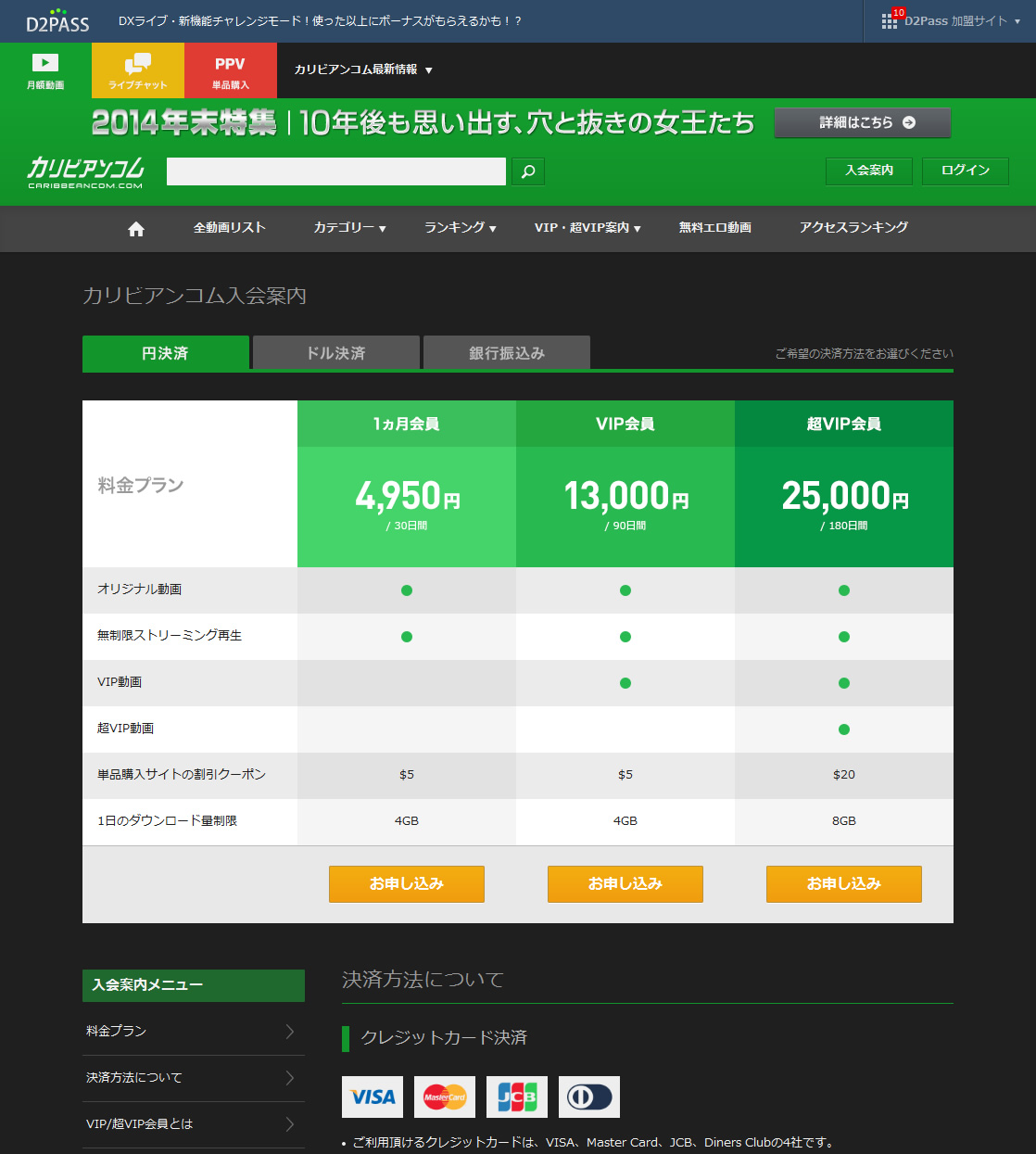Image resolution: width=1036 pixels, height=1154 pixels.
Task: Click the D2PASS logo
Action: tap(57, 21)
